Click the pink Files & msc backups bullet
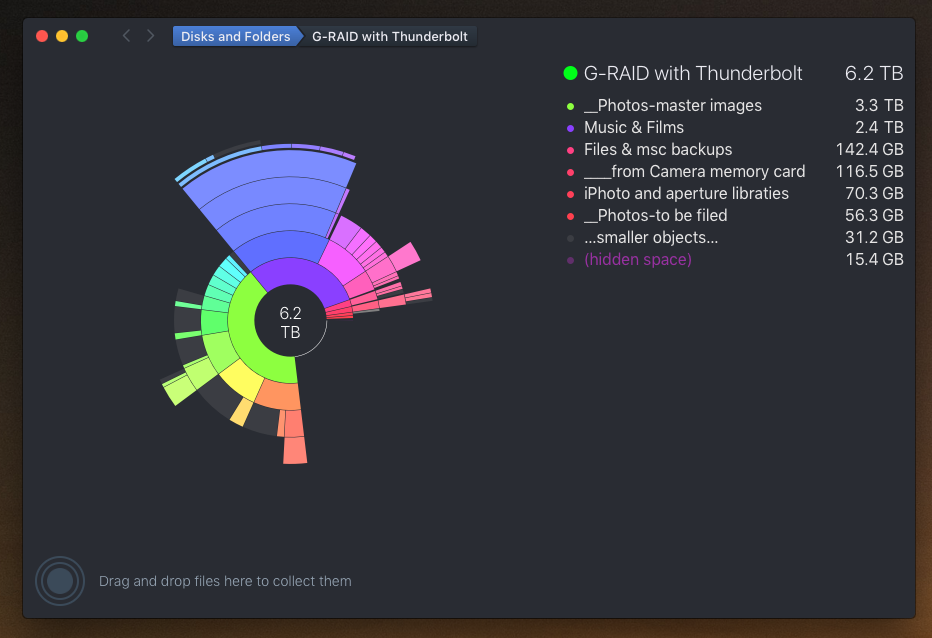 point(571,150)
